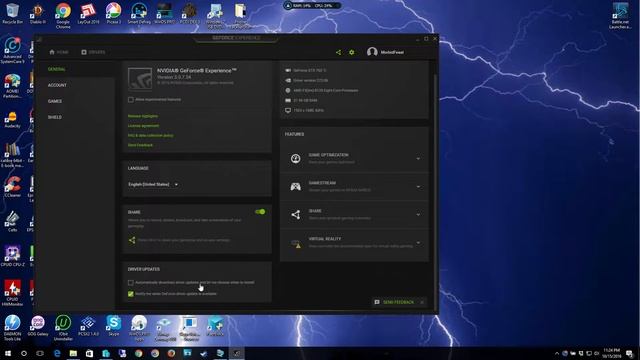
Task: Open Google Chrome desktop shortcut
Action: coord(63,16)
